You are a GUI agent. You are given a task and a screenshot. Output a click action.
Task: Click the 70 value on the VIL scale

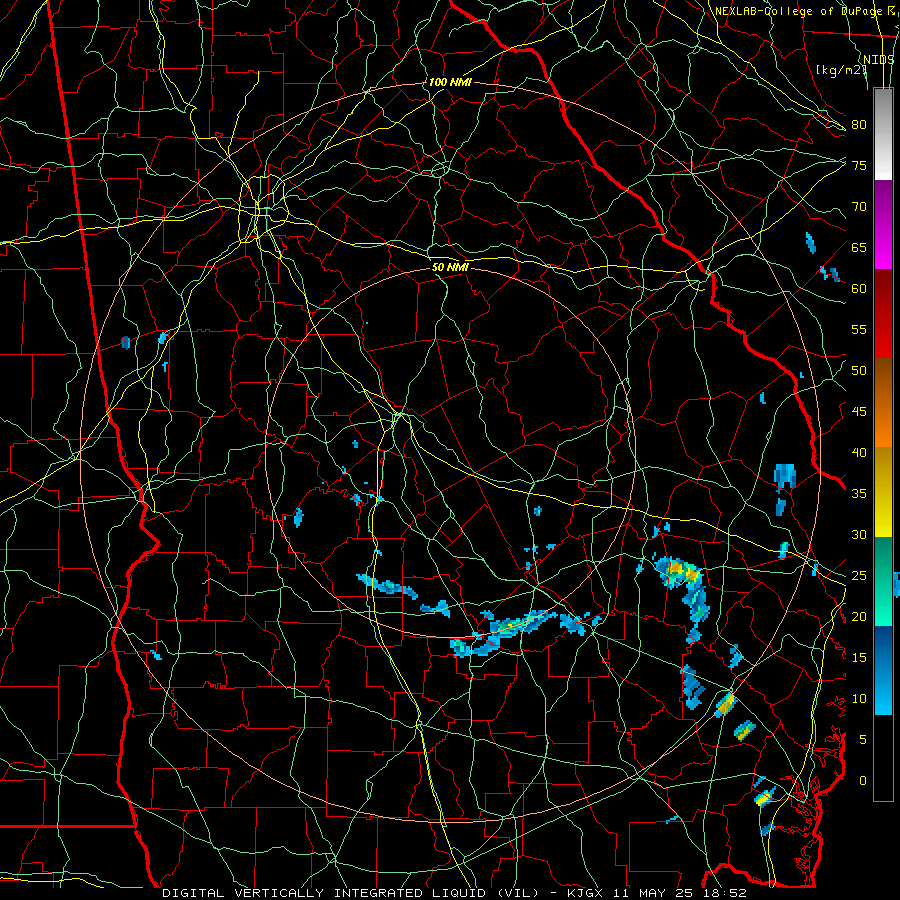859,207
